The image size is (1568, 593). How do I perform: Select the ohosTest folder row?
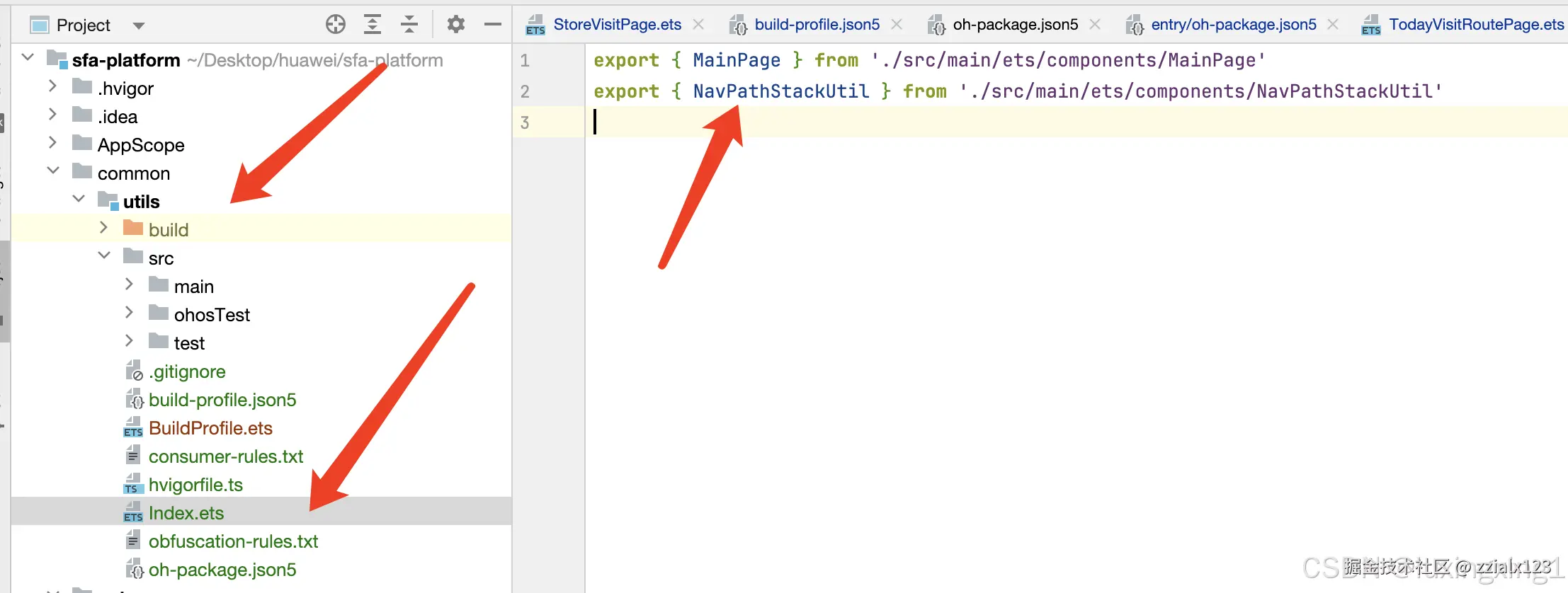point(261,315)
